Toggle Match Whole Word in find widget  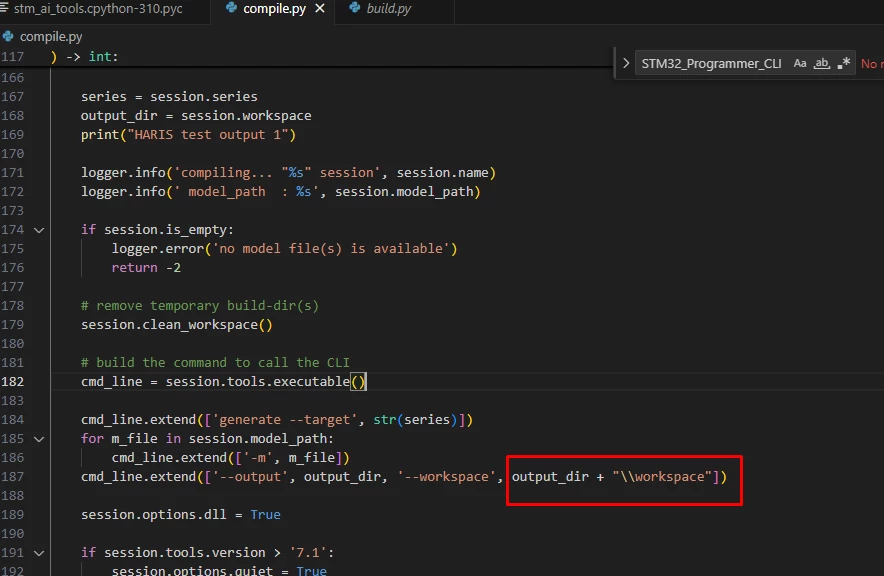[x=822, y=64]
